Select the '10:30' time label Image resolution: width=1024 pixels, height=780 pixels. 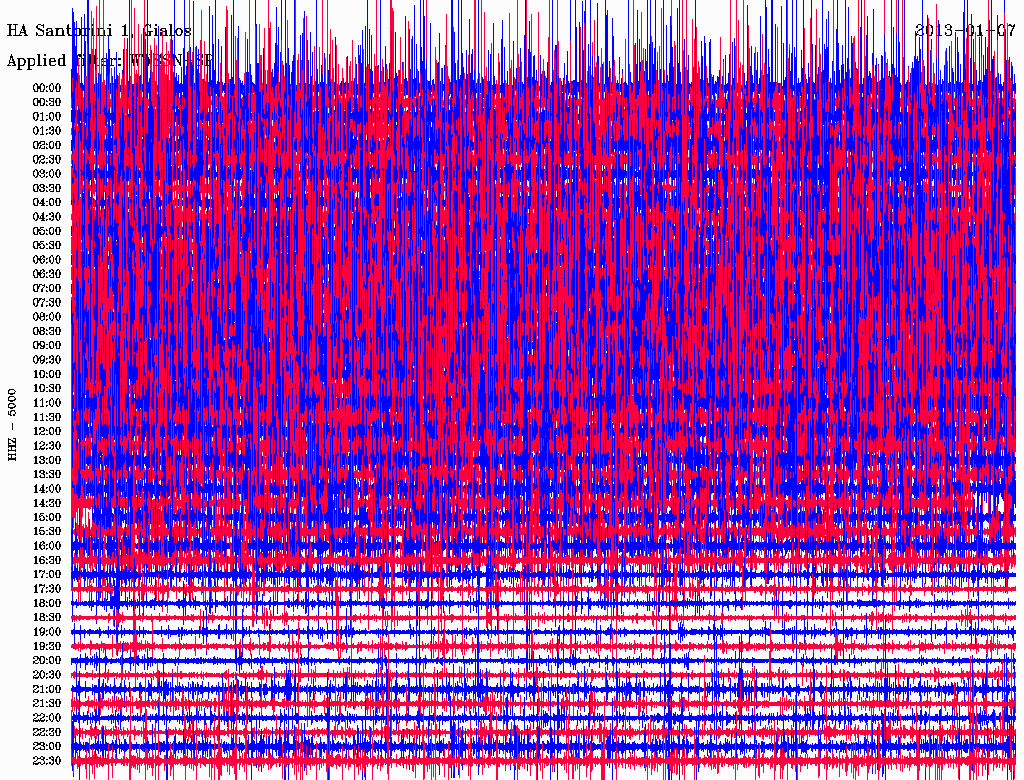[47, 389]
